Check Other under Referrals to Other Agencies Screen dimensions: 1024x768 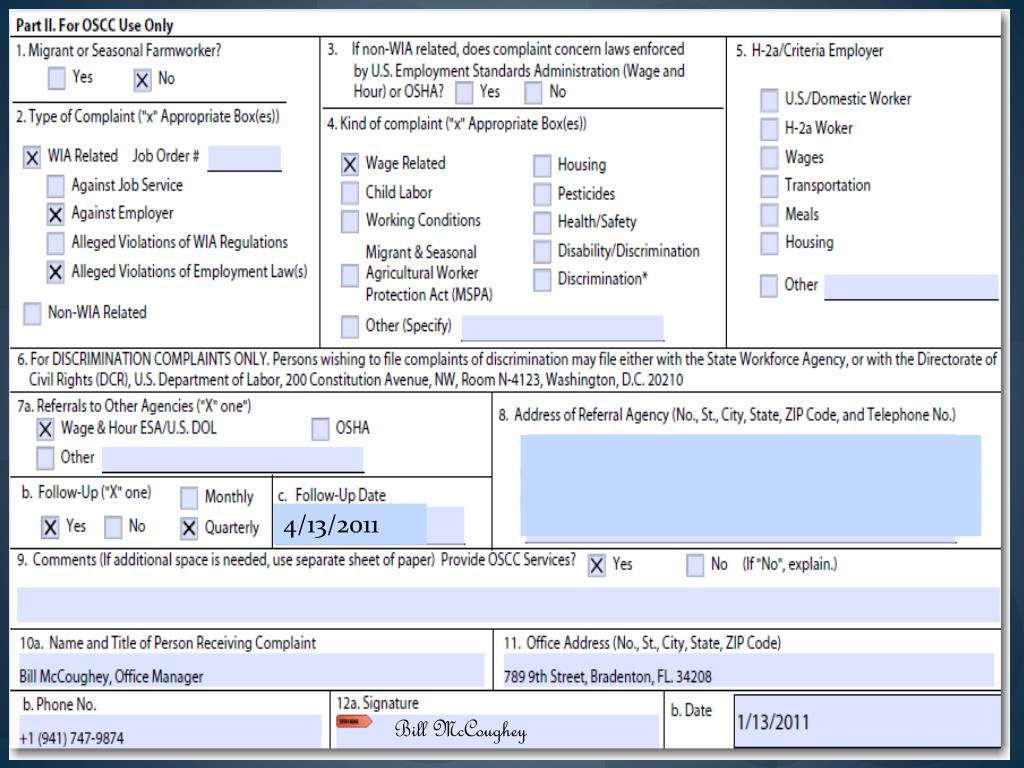point(45,458)
